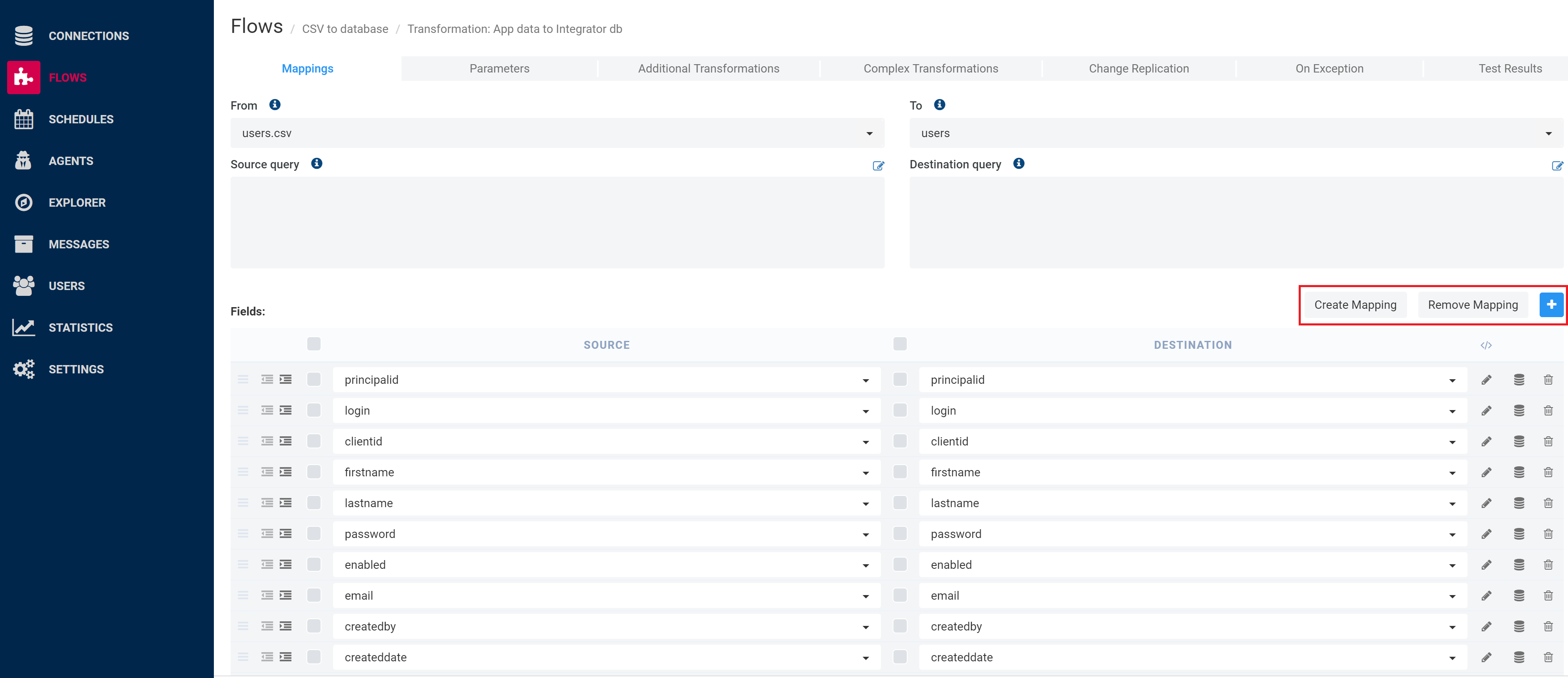Viewport: 1568px width, 678px height.
Task: Click the code brackets icon in Destination header
Action: 1486,345
